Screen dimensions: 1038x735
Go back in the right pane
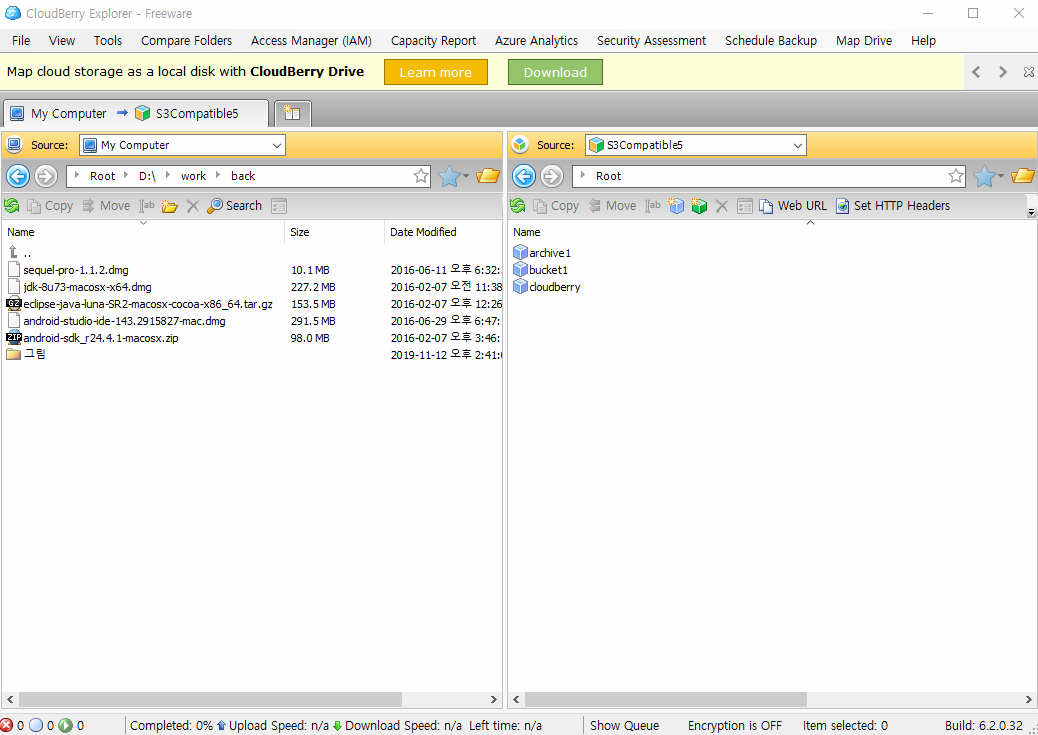point(524,176)
